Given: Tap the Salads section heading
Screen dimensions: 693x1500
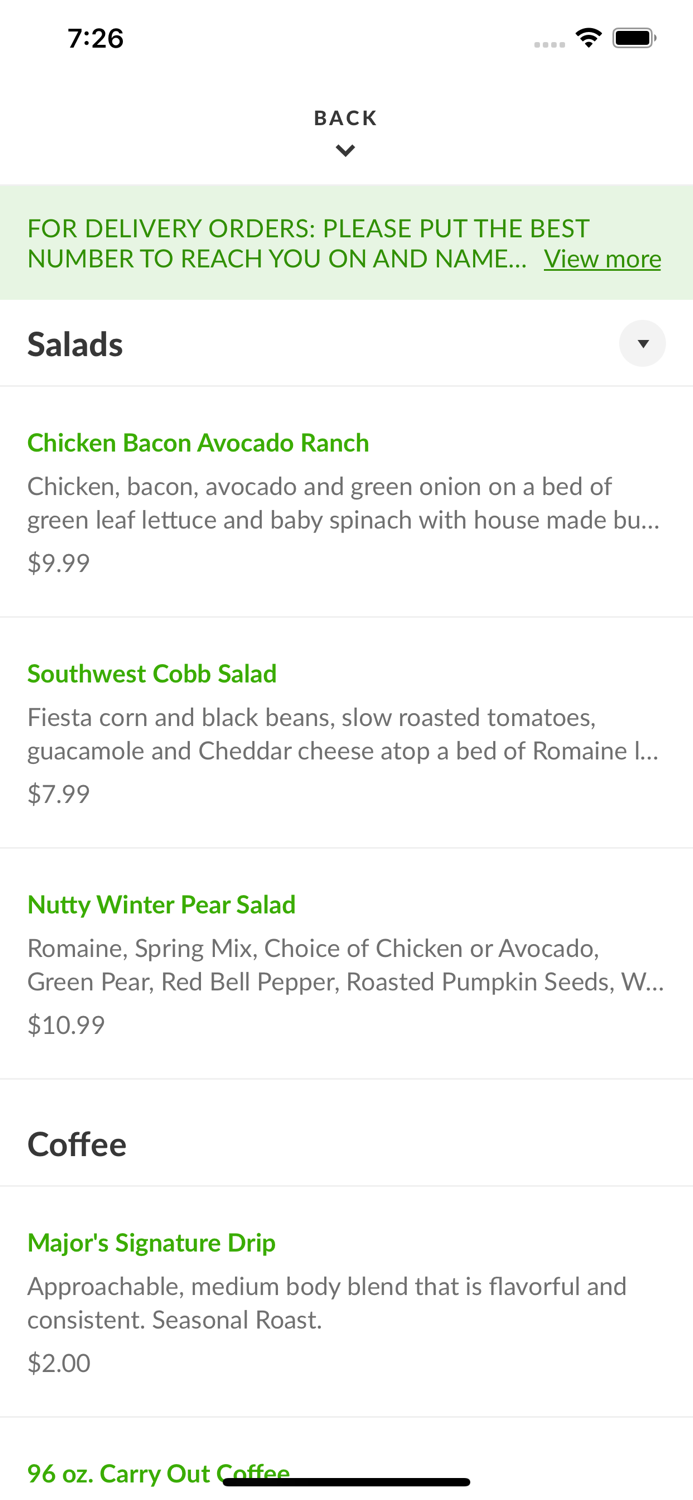Looking at the screenshot, I should (x=75, y=344).
